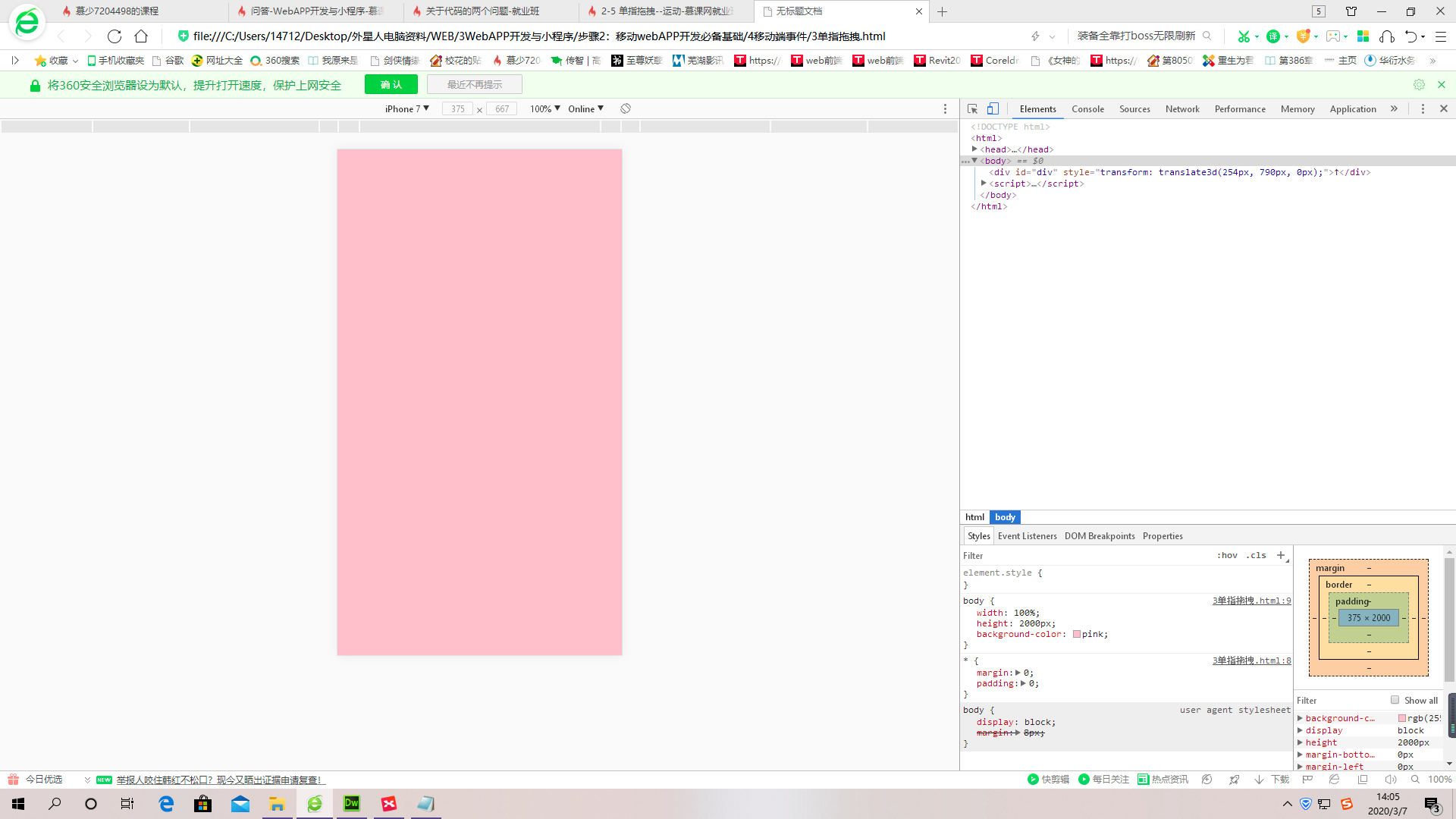This screenshot has width=1456, height=819.
Task: Click the computed styles Filter field
Action: coord(1341,701)
